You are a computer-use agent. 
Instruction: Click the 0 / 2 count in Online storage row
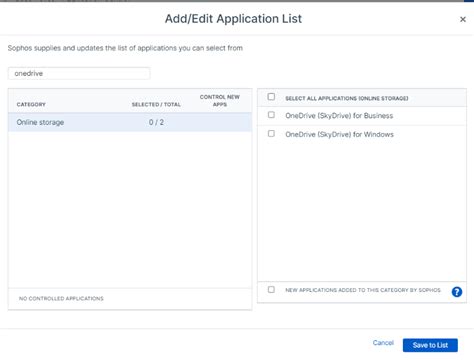click(156, 122)
